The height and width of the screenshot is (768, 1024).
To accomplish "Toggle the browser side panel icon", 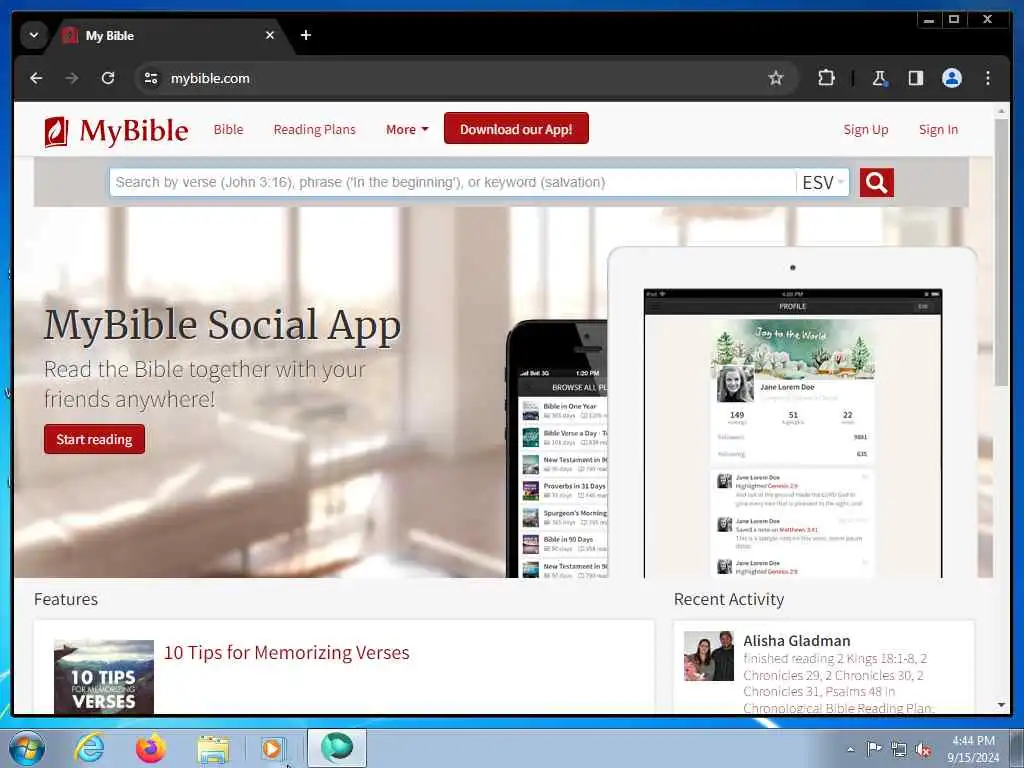I will click(916, 78).
